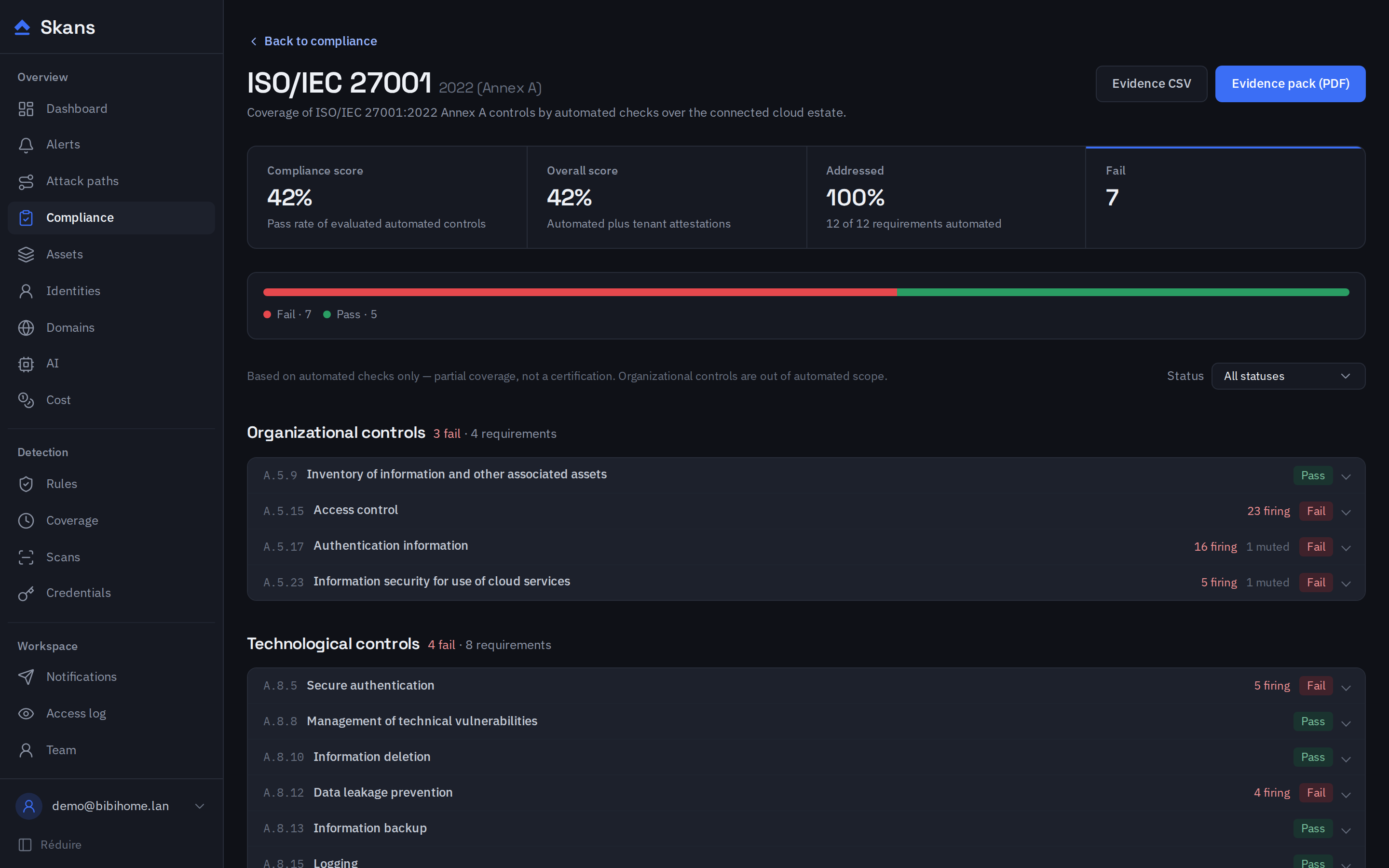Image resolution: width=1389 pixels, height=868 pixels.
Task: Open the Attack paths page
Action: (111, 181)
